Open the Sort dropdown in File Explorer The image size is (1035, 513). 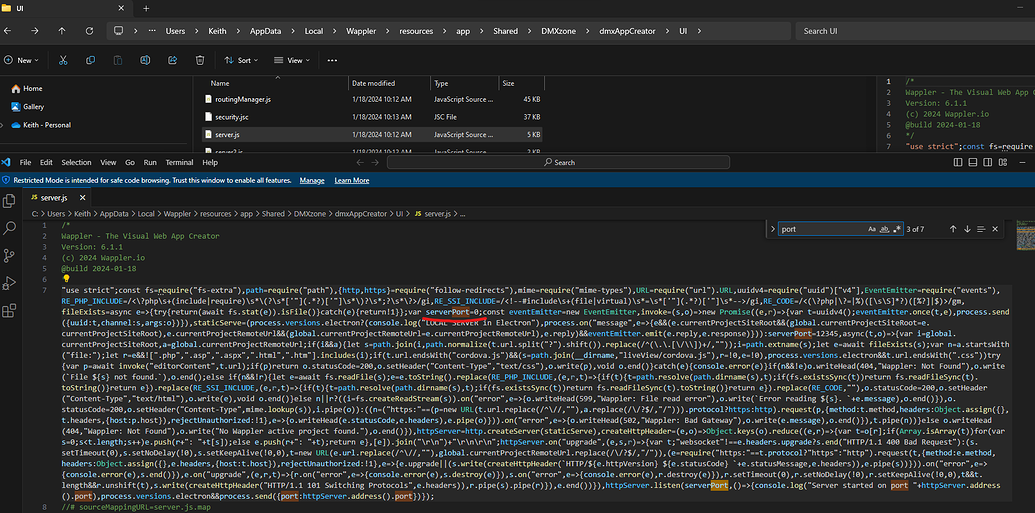pyautogui.click(x=241, y=60)
